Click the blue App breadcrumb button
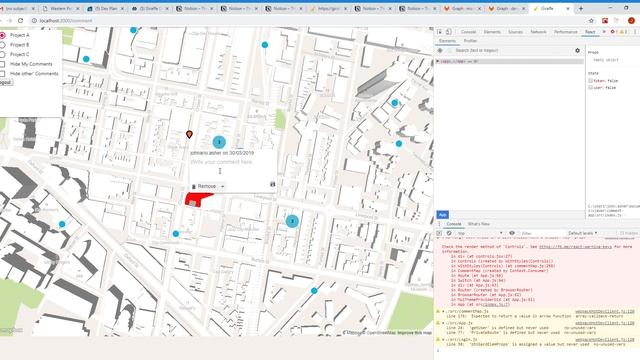 point(442,215)
